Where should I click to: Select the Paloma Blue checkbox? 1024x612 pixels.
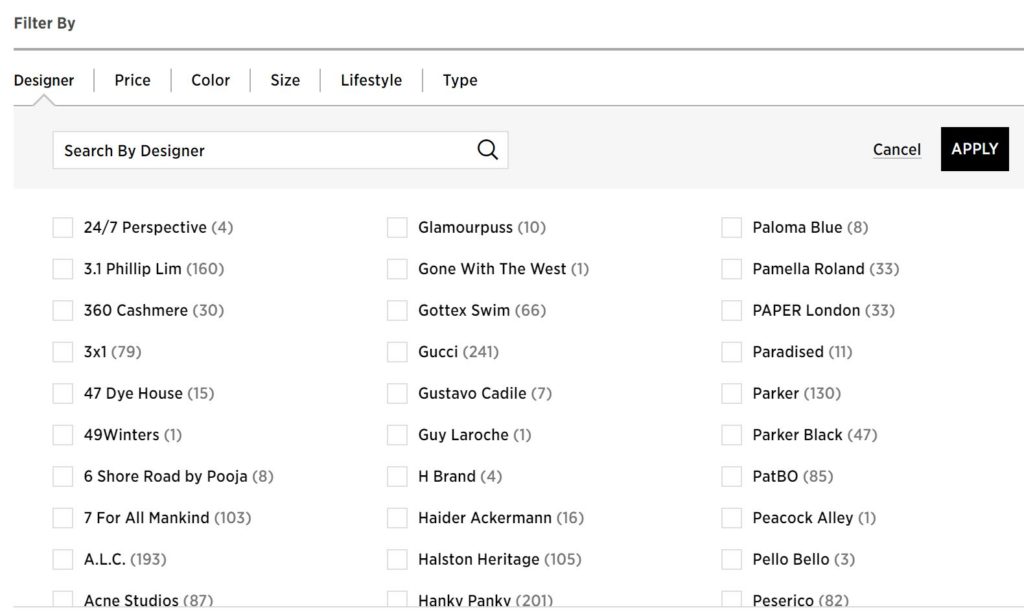(x=731, y=228)
